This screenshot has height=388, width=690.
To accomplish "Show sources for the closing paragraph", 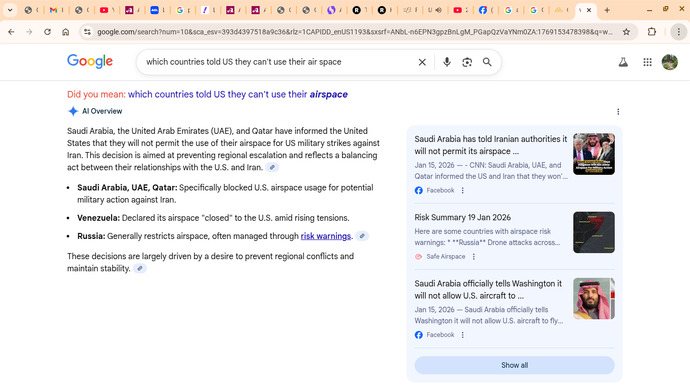I will (139, 268).
